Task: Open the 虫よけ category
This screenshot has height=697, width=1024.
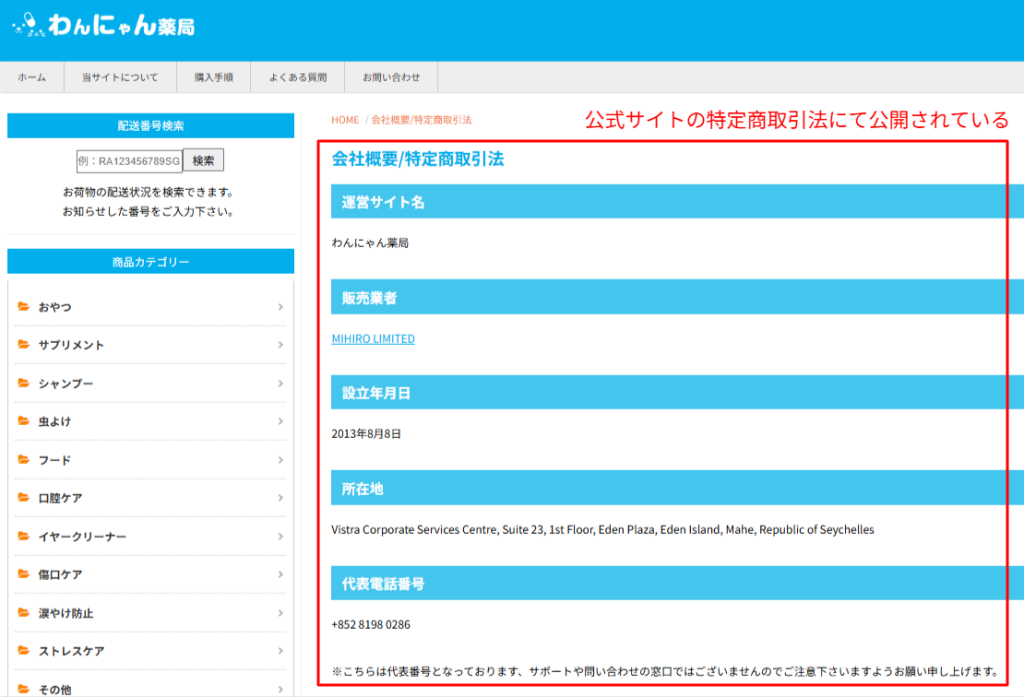Action: point(150,421)
